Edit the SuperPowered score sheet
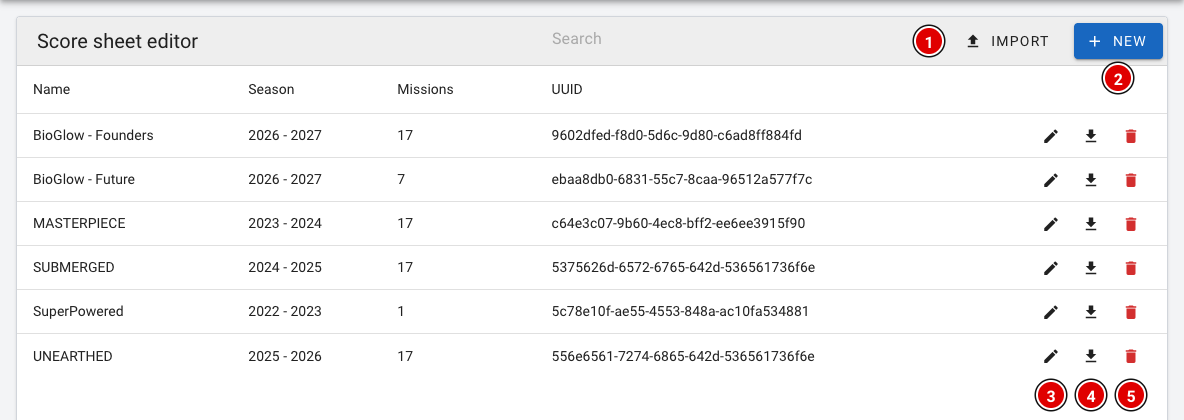Viewport: 1184px width, 420px height. pos(1050,311)
